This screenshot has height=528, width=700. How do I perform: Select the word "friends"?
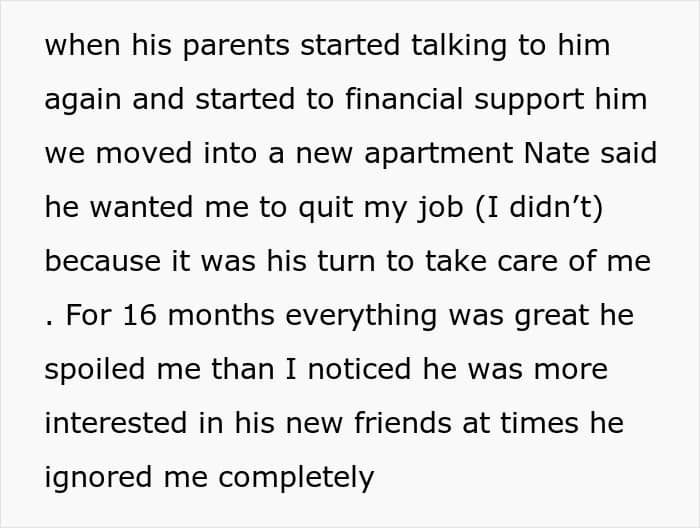403,423
